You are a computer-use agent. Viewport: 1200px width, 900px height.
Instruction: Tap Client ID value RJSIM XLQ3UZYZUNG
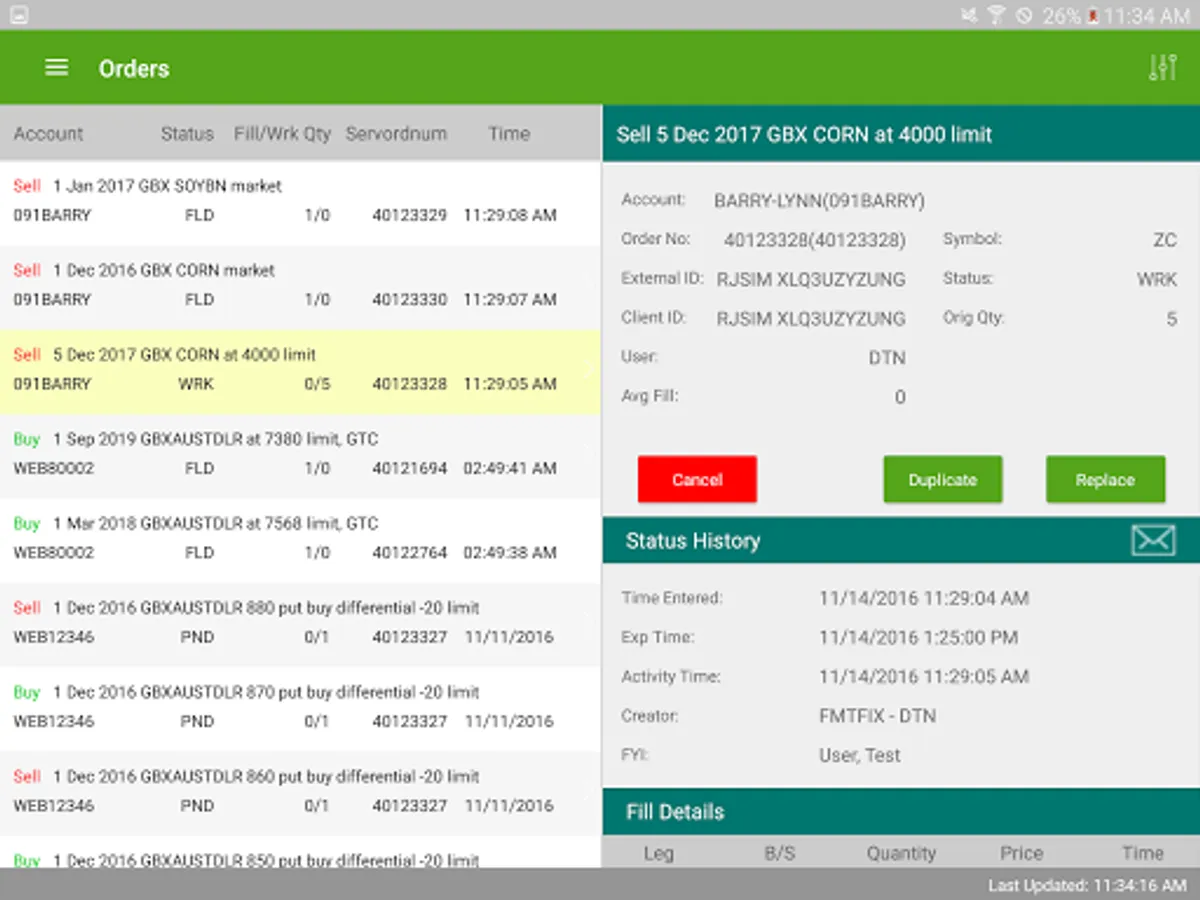click(x=811, y=319)
